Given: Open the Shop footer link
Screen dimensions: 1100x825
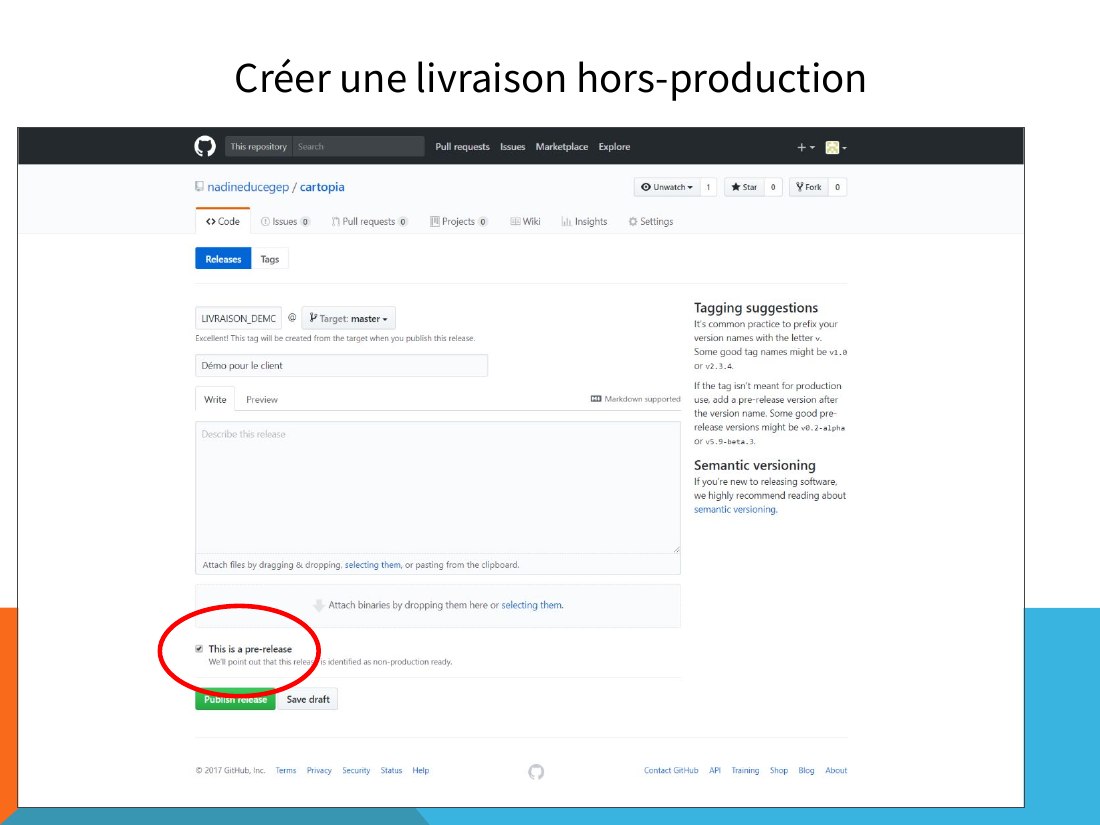Looking at the screenshot, I should [x=779, y=770].
